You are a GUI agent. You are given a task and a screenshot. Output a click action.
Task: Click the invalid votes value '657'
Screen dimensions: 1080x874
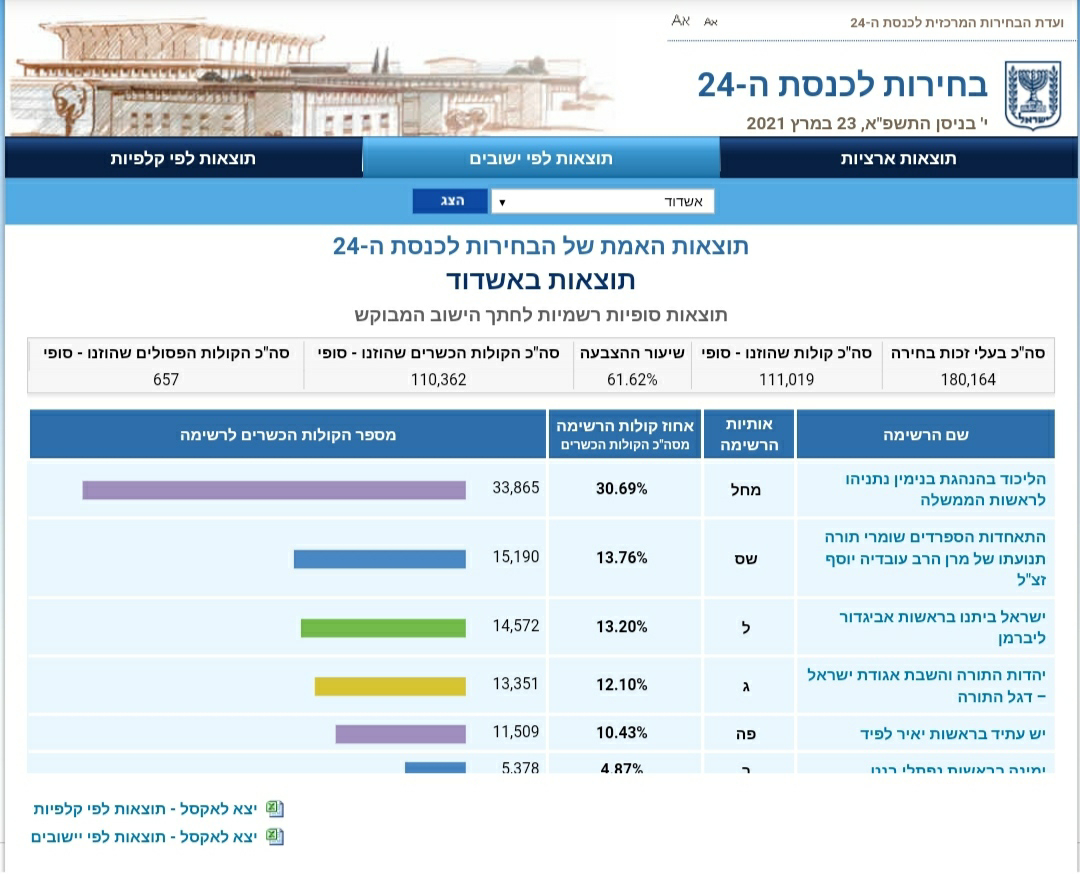click(x=165, y=379)
